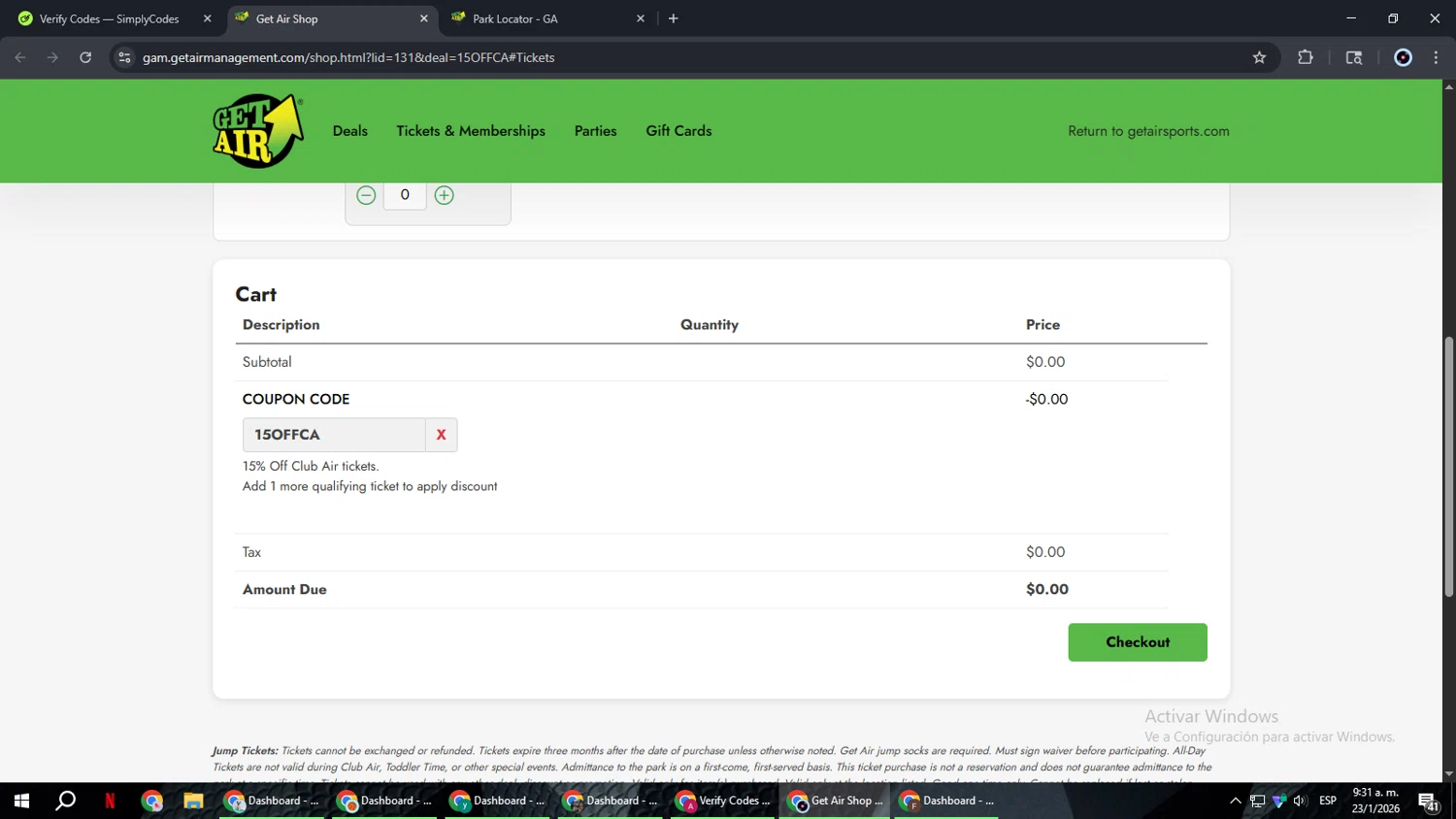Open the taskbar clock and date

[x=1375, y=801]
